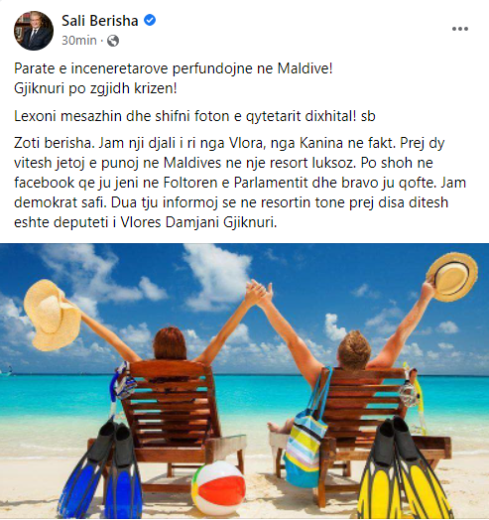Click the Sali Berisha name link
The width and height of the screenshot is (489, 520).
point(100,21)
